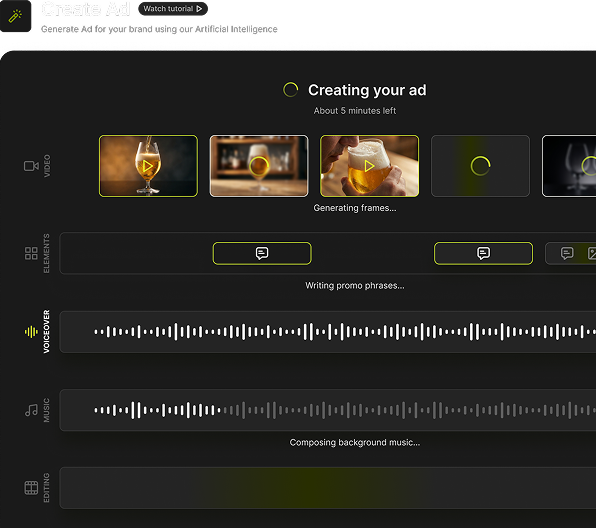The image size is (596, 528).
Task: Click the Music note icon
Action: (x=31, y=410)
